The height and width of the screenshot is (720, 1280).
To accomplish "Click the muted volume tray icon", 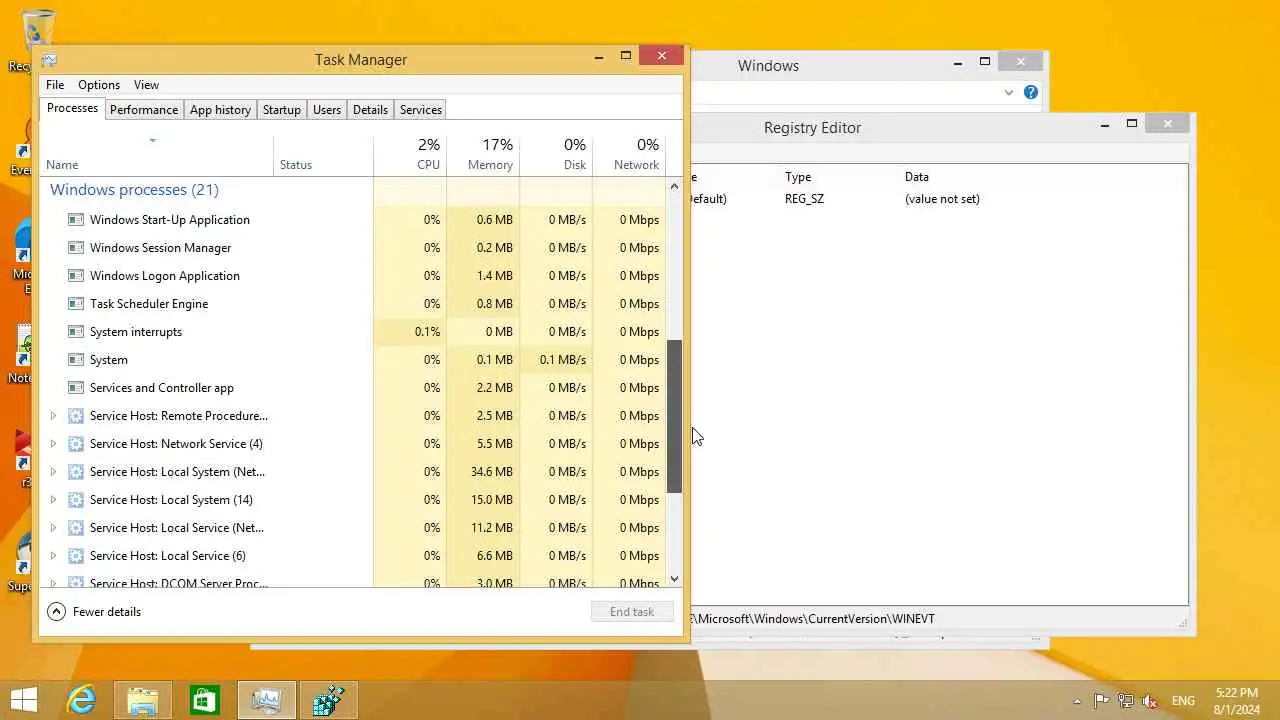I will (1151, 701).
